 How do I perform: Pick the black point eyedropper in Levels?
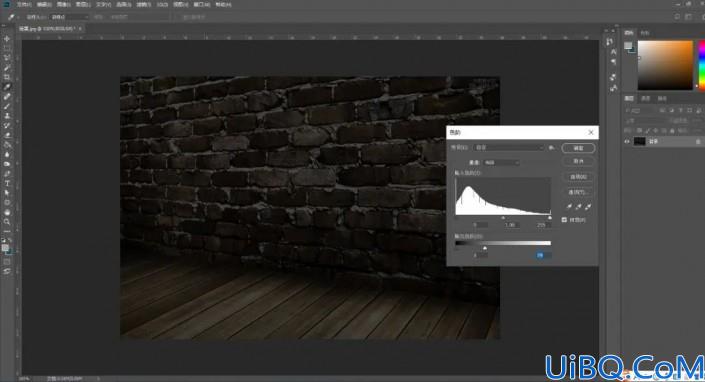point(569,206)
